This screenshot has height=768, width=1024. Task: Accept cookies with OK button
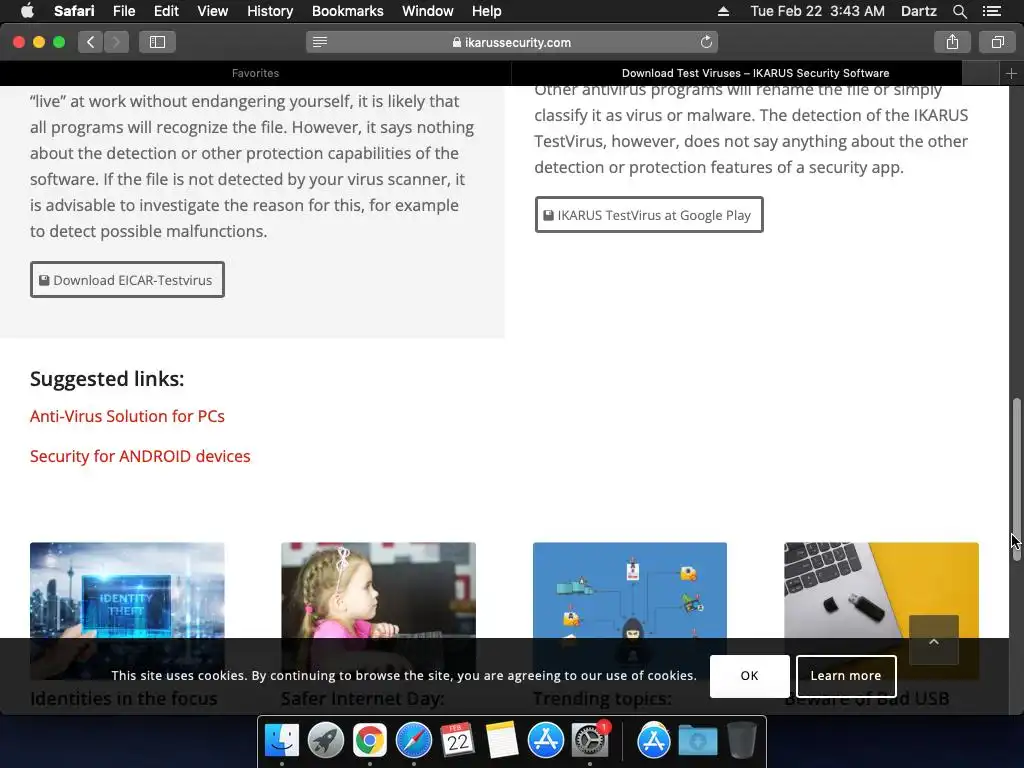749,676
